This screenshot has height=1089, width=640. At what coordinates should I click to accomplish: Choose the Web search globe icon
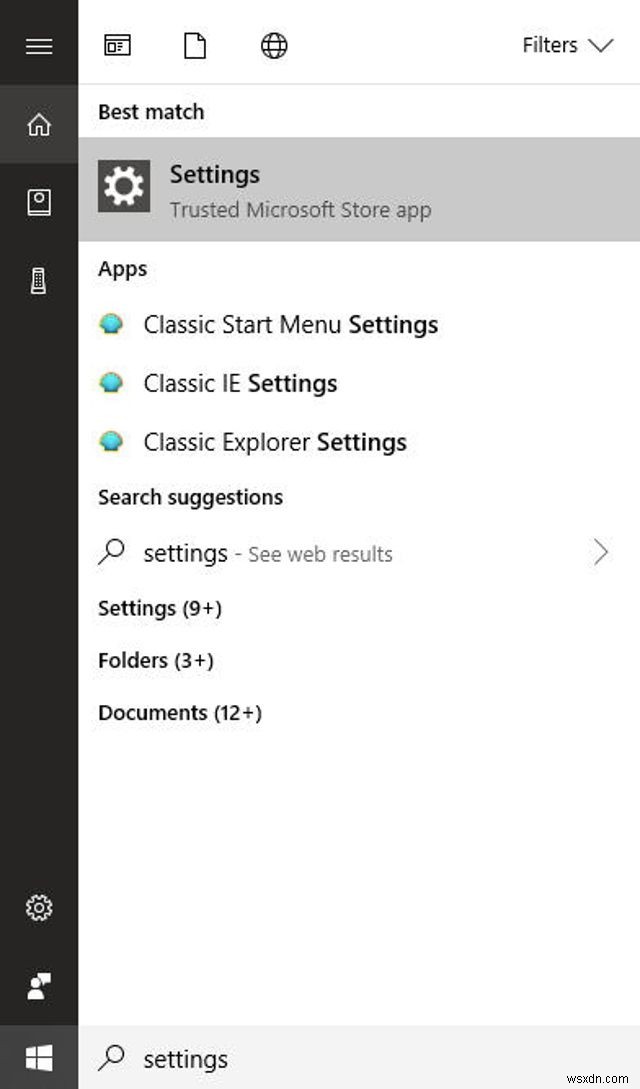click(272, 45)
